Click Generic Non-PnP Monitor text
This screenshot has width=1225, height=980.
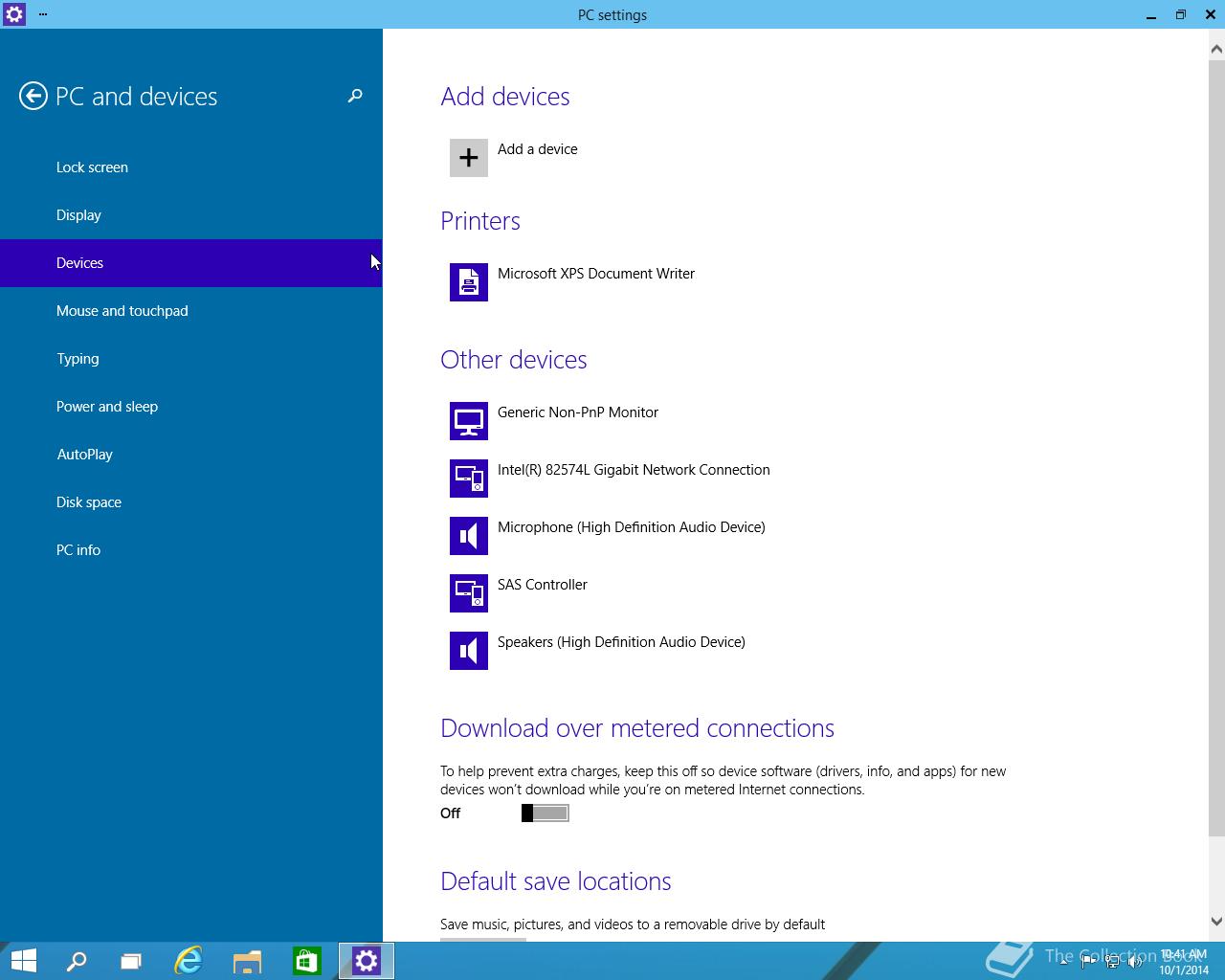click(x=578, y=412)
